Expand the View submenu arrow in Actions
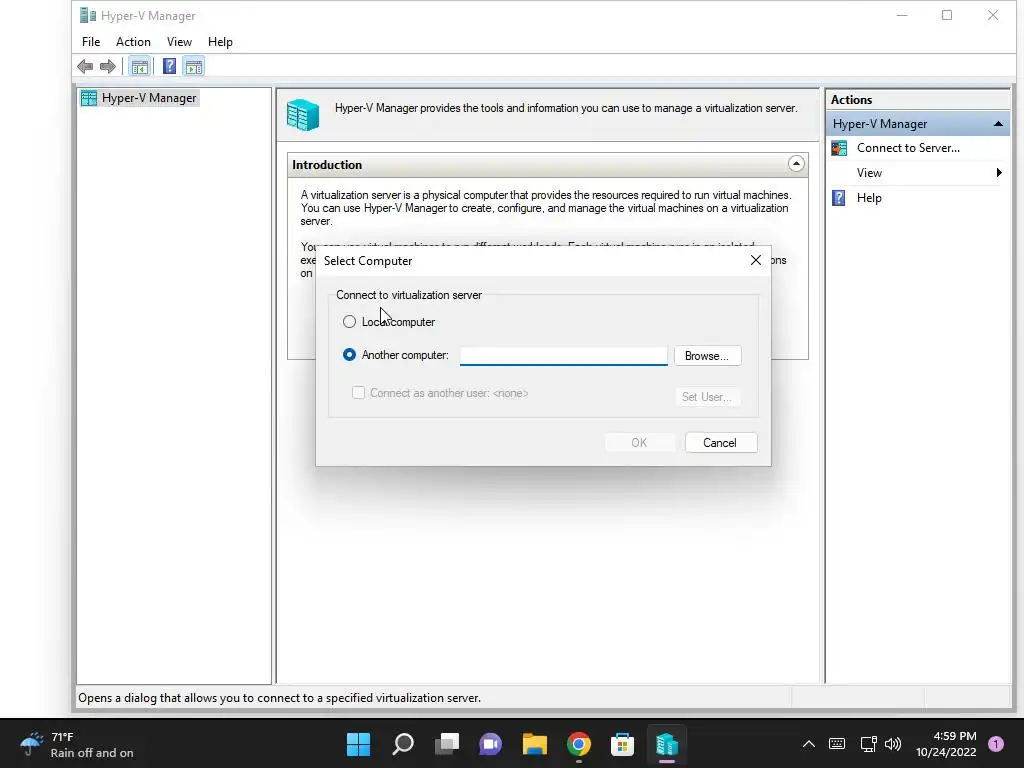Screen dimensions: 1024x768 [999, 173]
